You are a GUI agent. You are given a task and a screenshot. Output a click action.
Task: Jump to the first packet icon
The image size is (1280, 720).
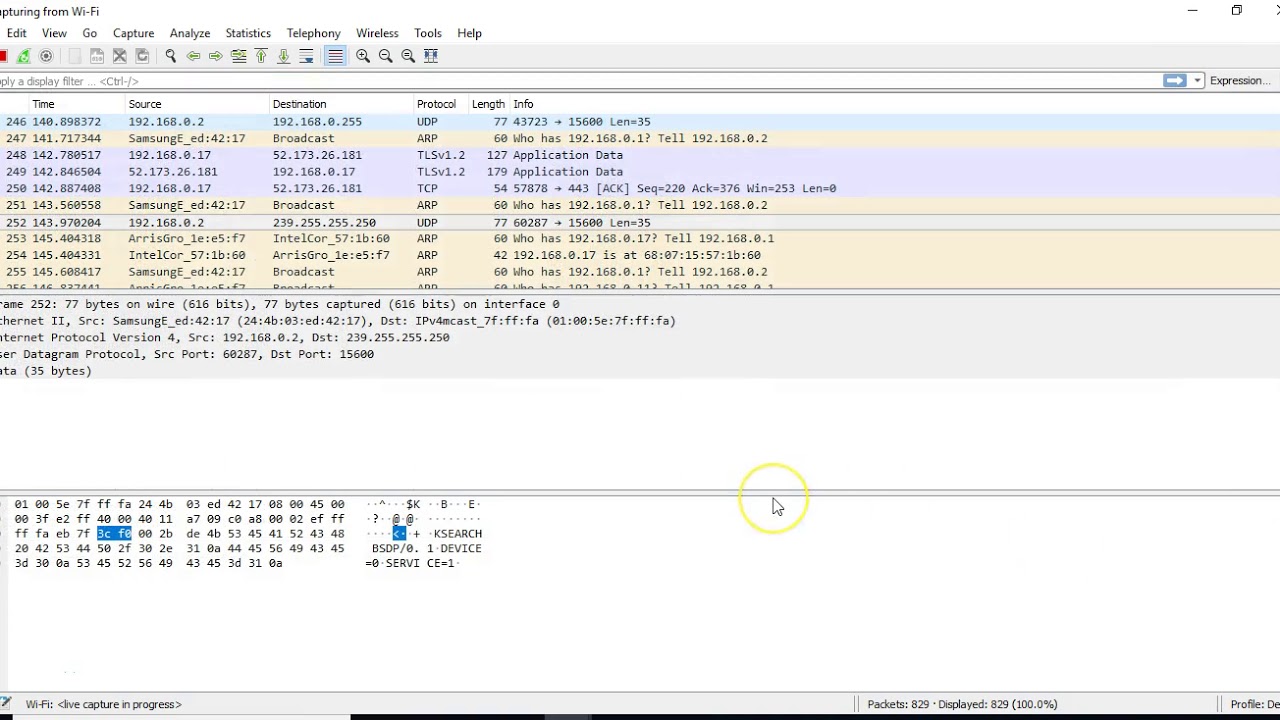point(261,56)
